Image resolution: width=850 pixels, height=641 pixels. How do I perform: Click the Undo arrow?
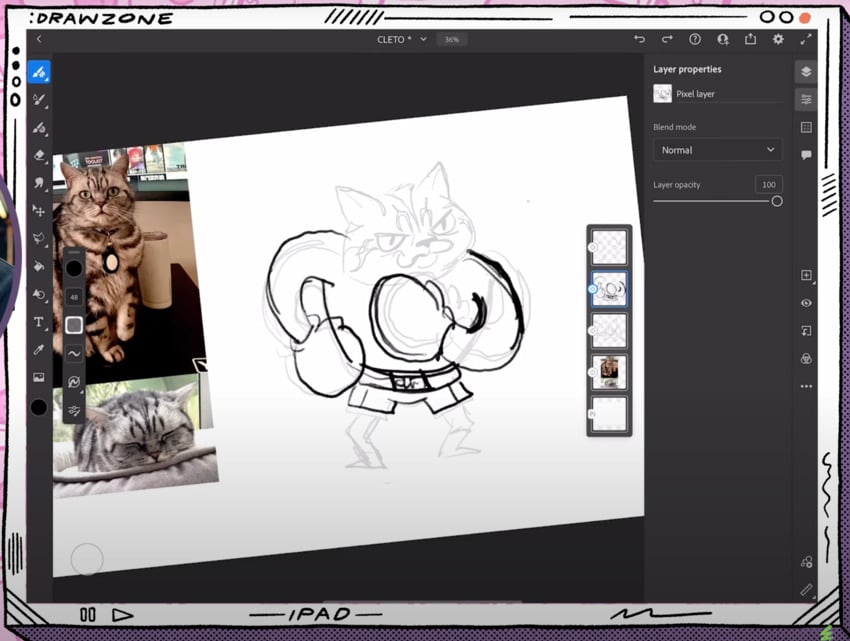click(641, 39)
